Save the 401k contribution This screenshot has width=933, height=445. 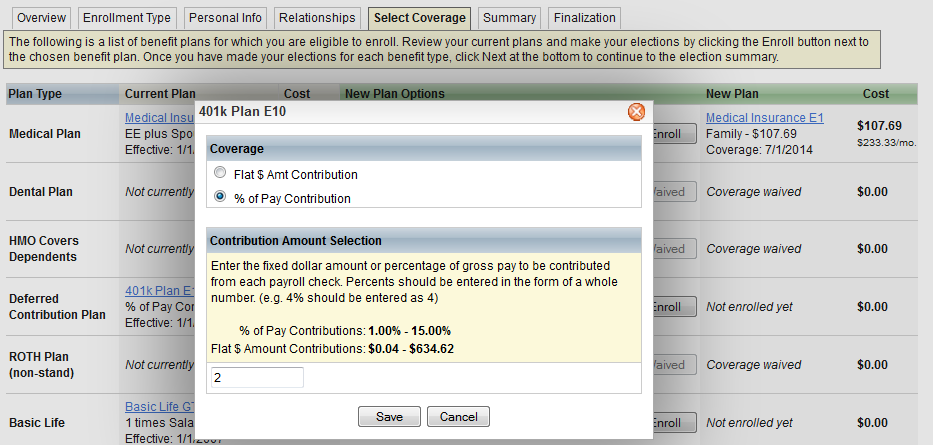[389, 417]
